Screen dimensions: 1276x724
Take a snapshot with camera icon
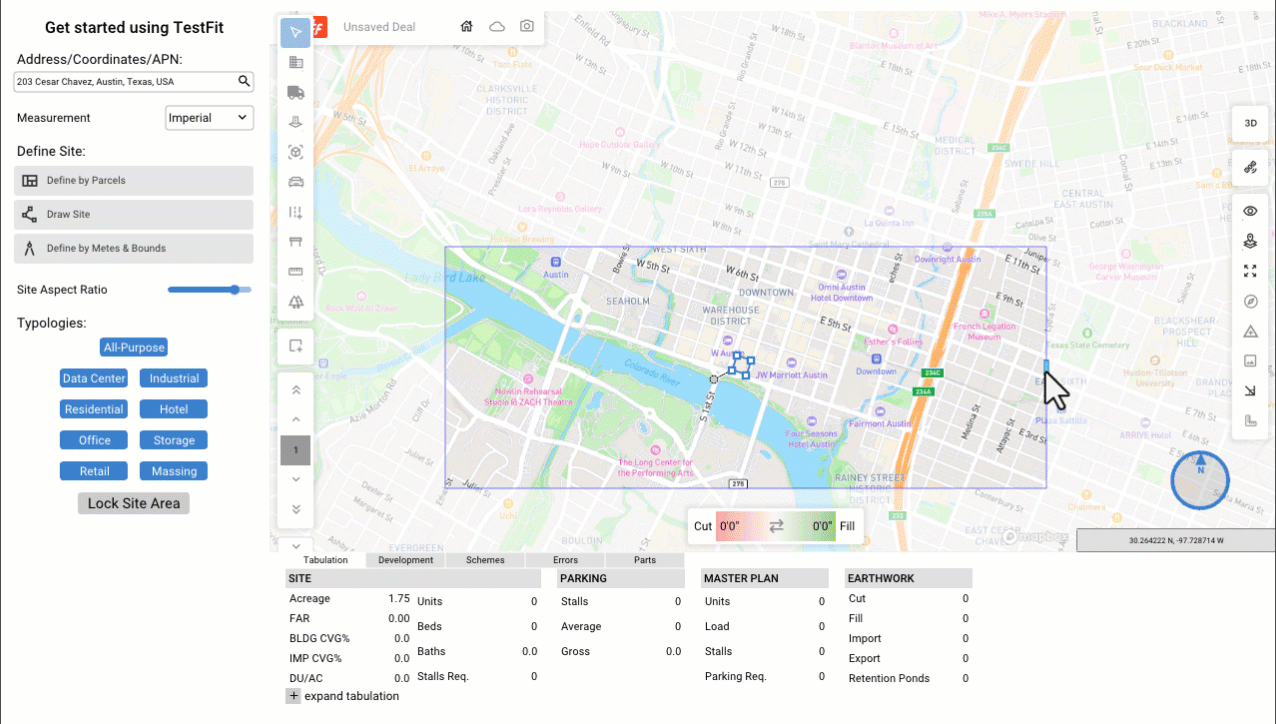click(527, 26)
